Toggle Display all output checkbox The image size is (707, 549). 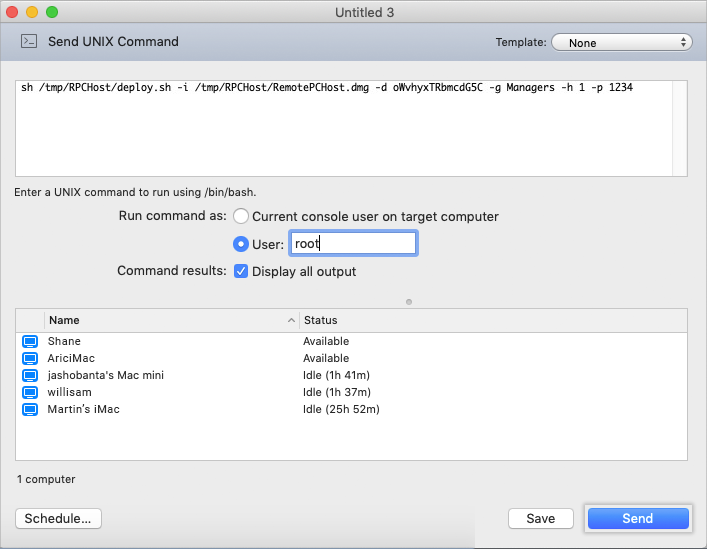point(240,271)
